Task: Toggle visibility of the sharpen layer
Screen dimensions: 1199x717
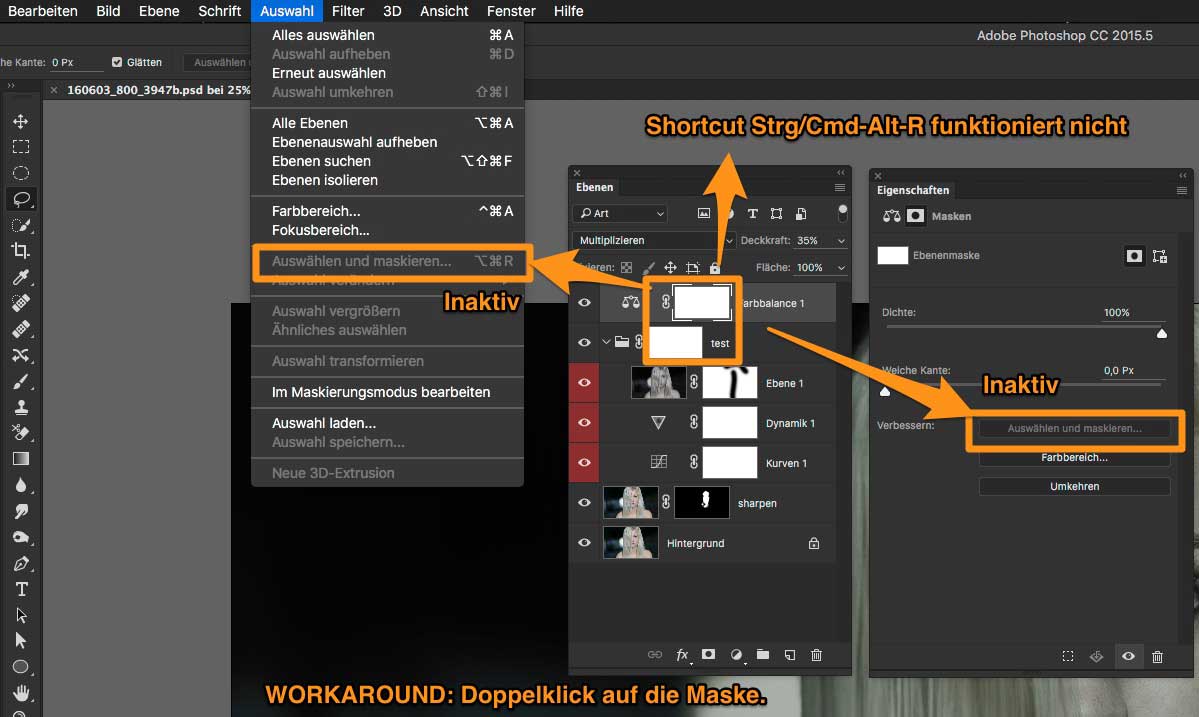Action: (584, 503)
